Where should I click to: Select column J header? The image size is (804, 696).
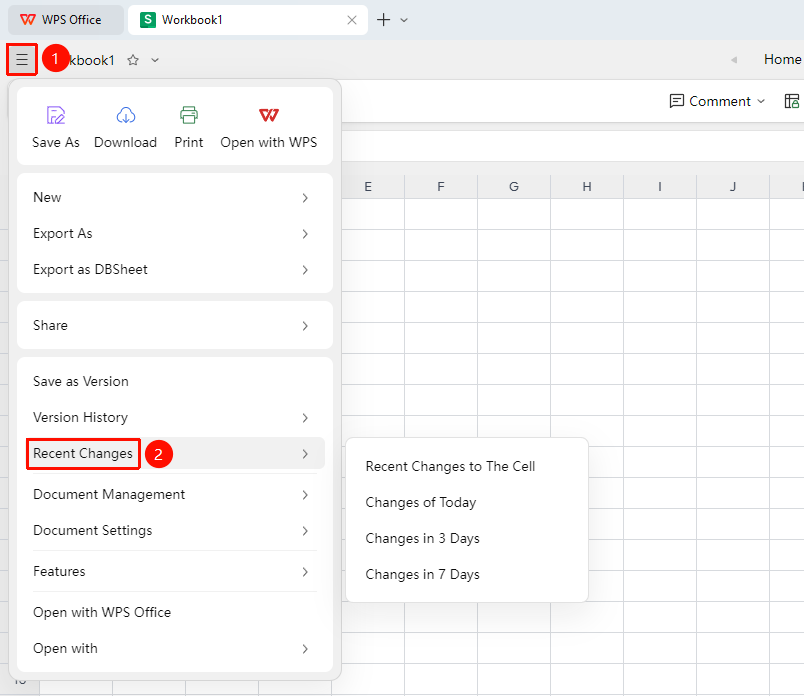(x=733, y=187)
